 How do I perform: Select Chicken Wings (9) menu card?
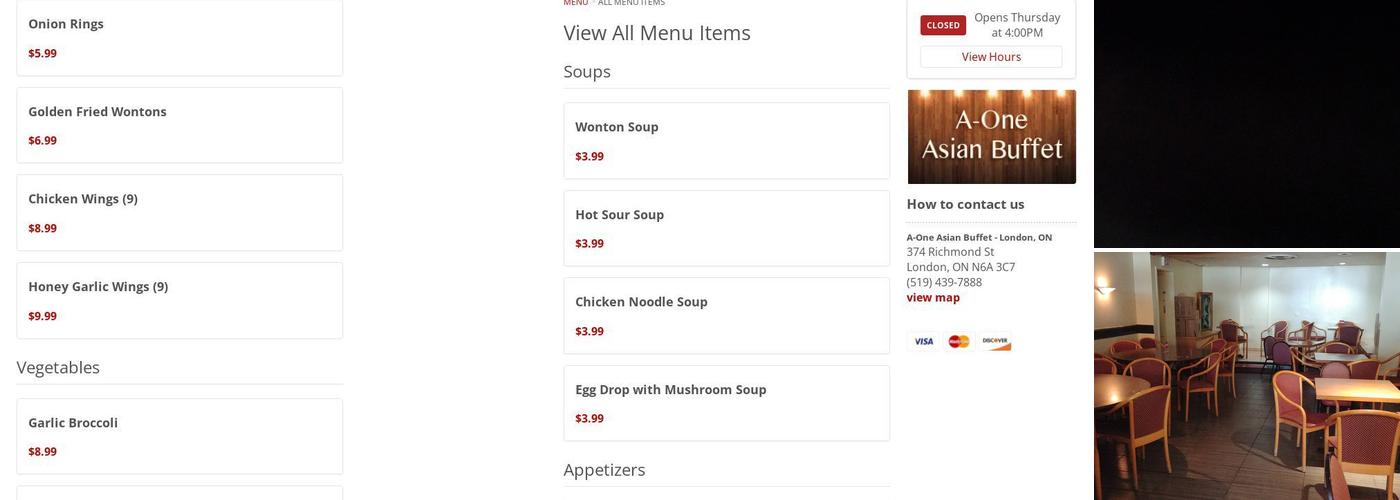(179, 212)
